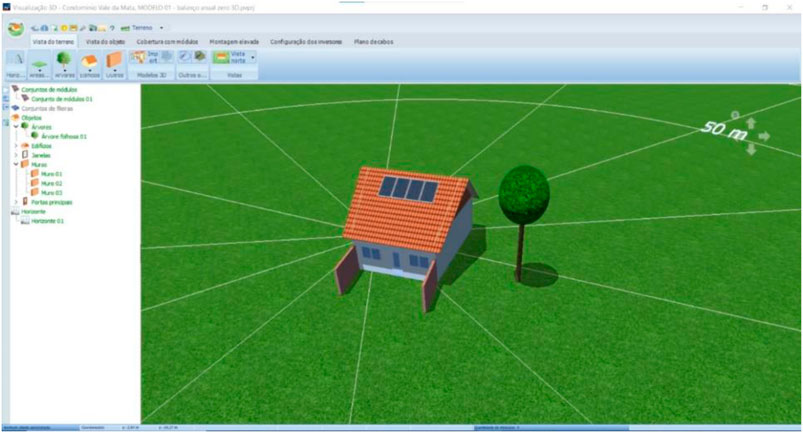This screenshot has height=433, width=803.
Task: Open the Plano de cabos tab
Action: [373, 42]
